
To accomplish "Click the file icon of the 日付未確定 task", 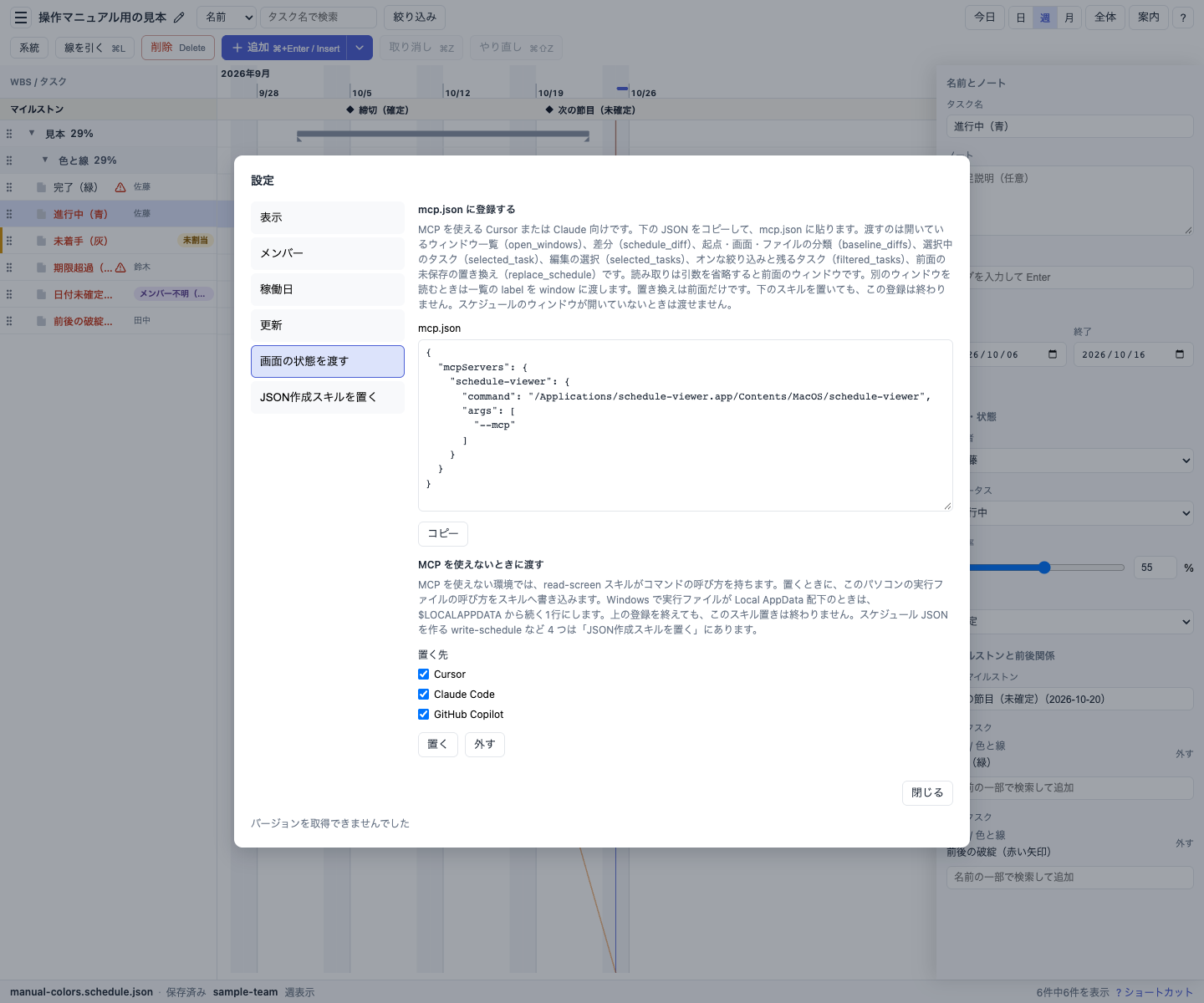I will (41, 294).
